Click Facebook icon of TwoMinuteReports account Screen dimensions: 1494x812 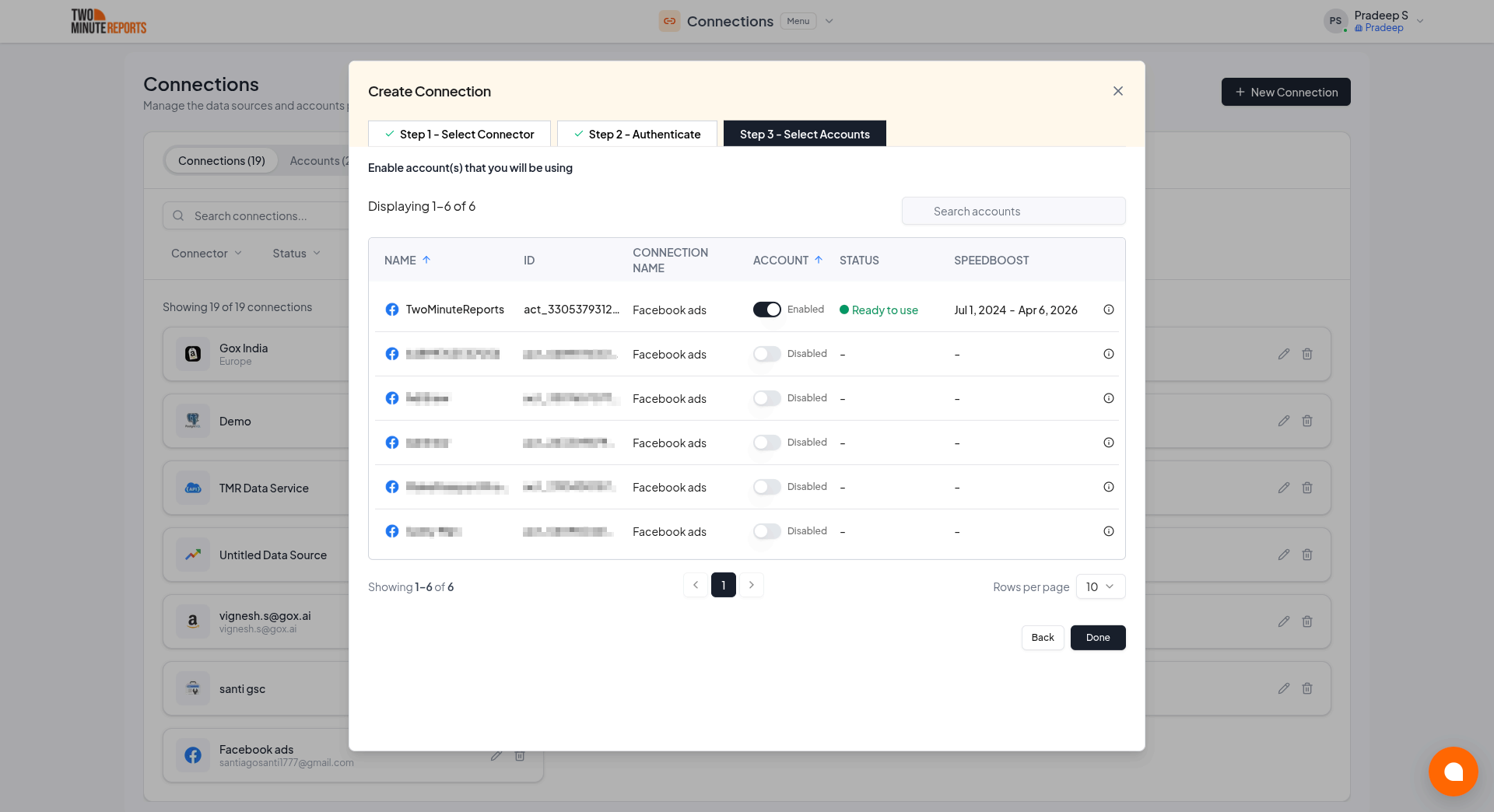[392, 310]
